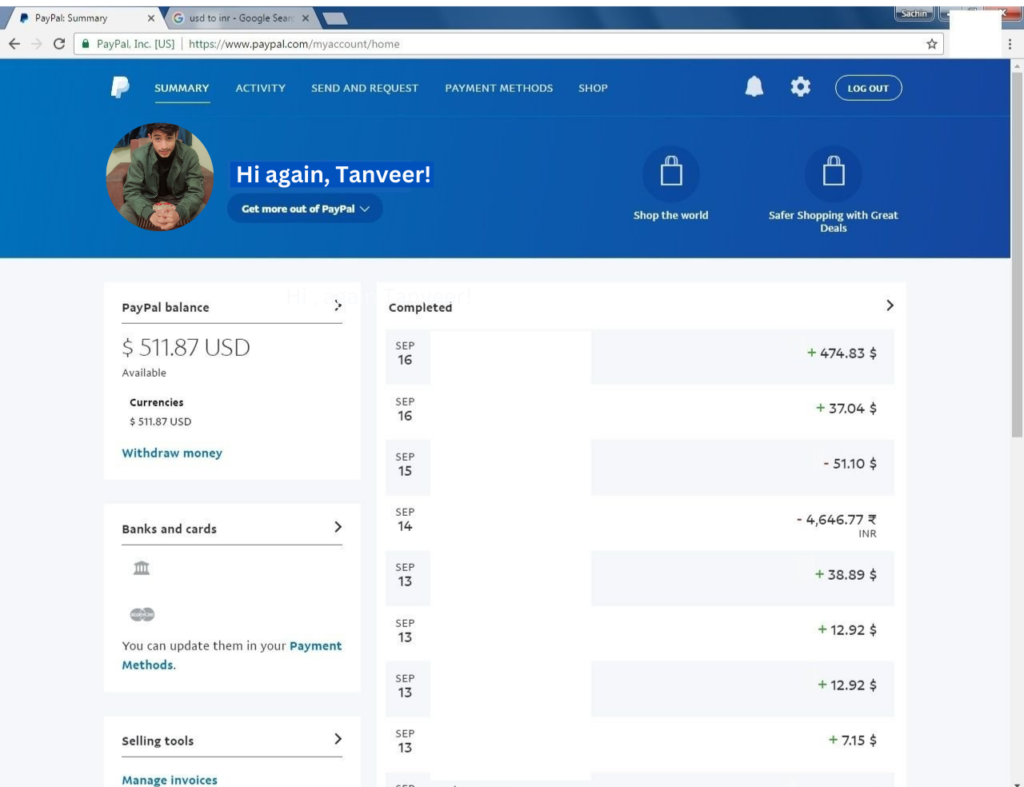Click the Withdraw money link
Image resolution: width=1024 pixels, height=787 pixels.
[x=172, y=453]
